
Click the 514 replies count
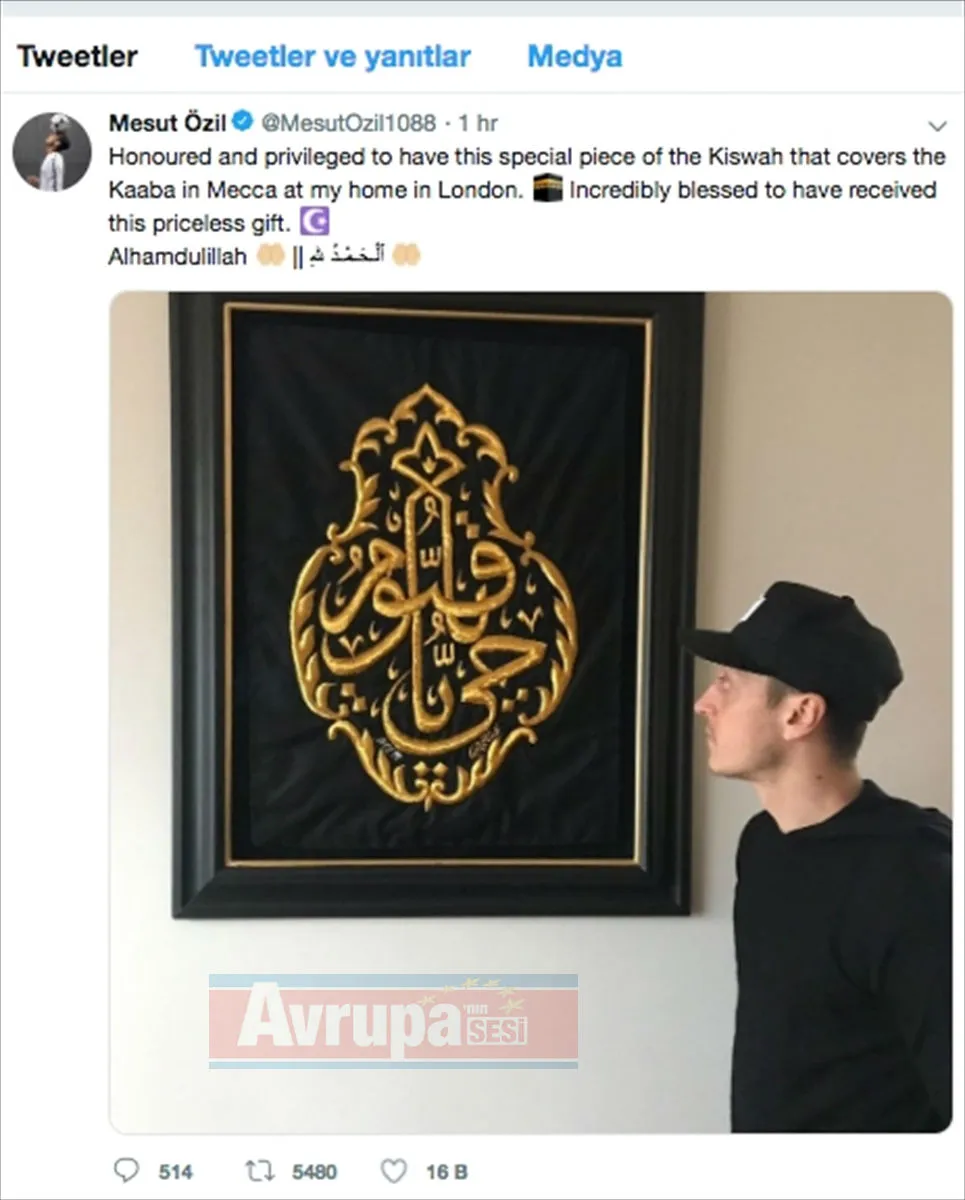[x=175, y=1171]
